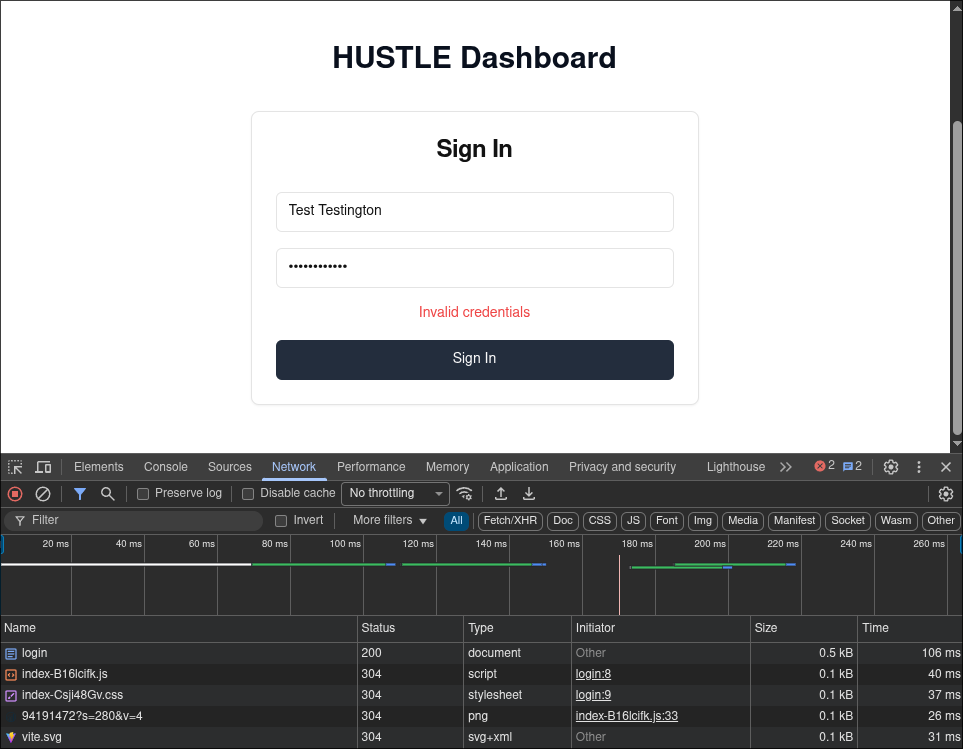The width and height of the screenshot is (963, 749).
Task: Open the login:9 initiator link
Action: click(593, 695)
